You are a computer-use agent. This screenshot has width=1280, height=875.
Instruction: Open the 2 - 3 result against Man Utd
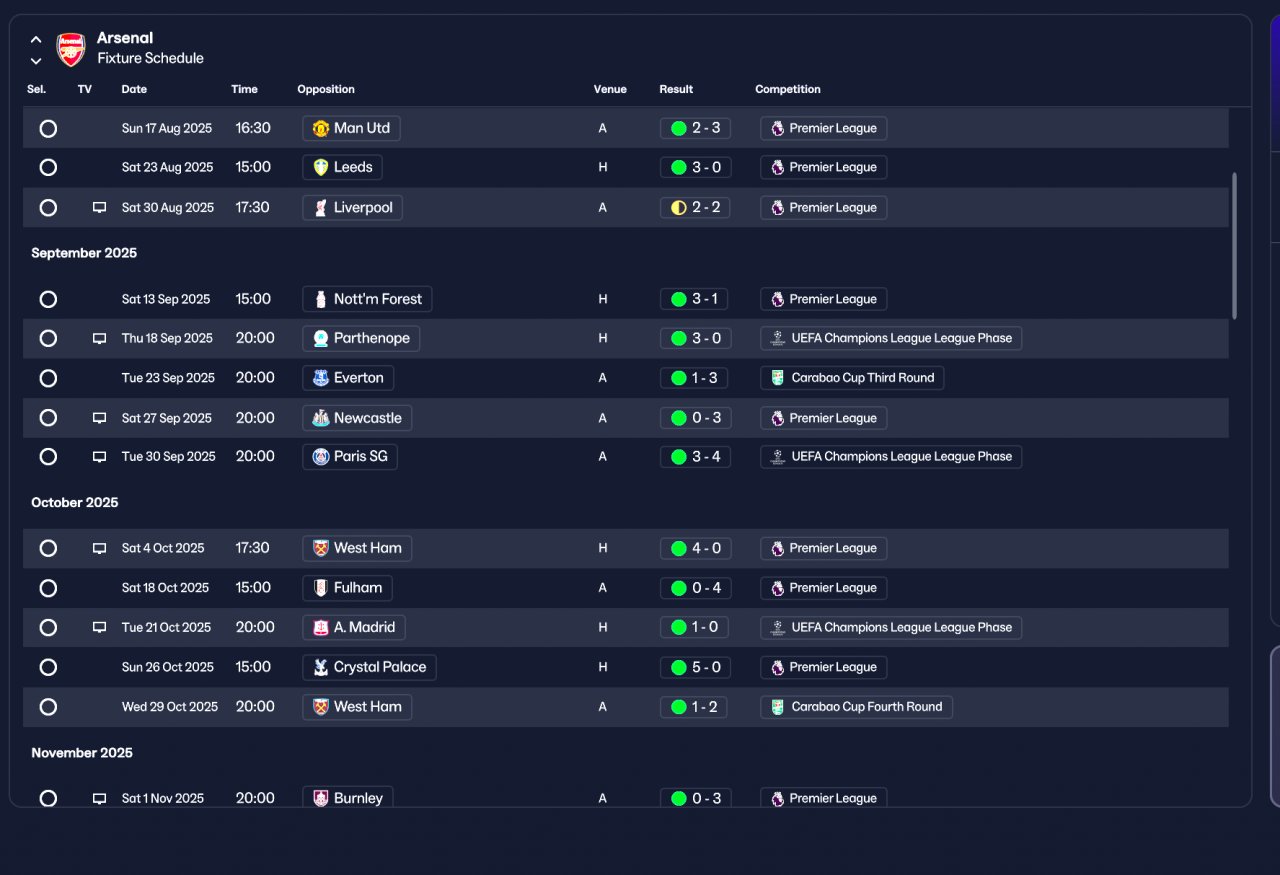pos(695,128)
